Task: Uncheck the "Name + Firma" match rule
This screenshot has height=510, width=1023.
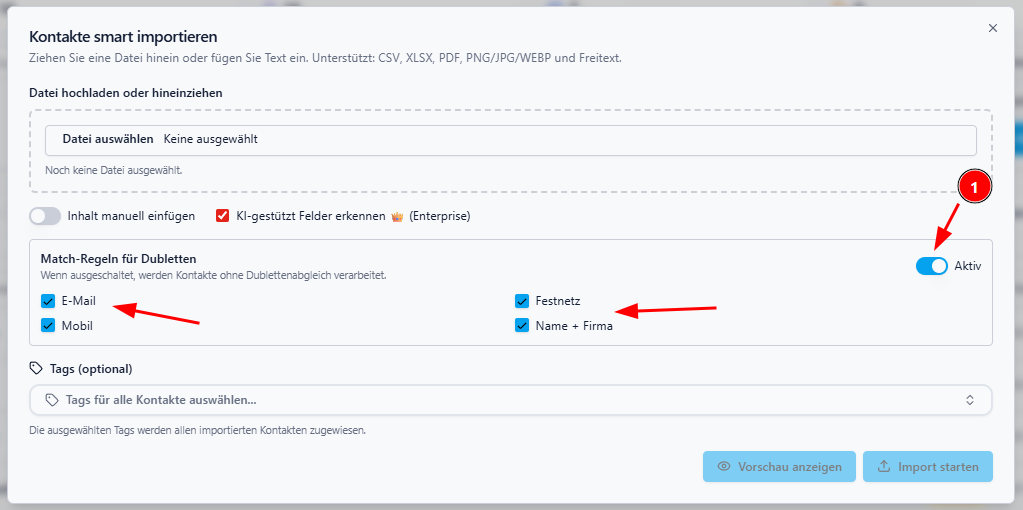Action: (x=522, y=325)
